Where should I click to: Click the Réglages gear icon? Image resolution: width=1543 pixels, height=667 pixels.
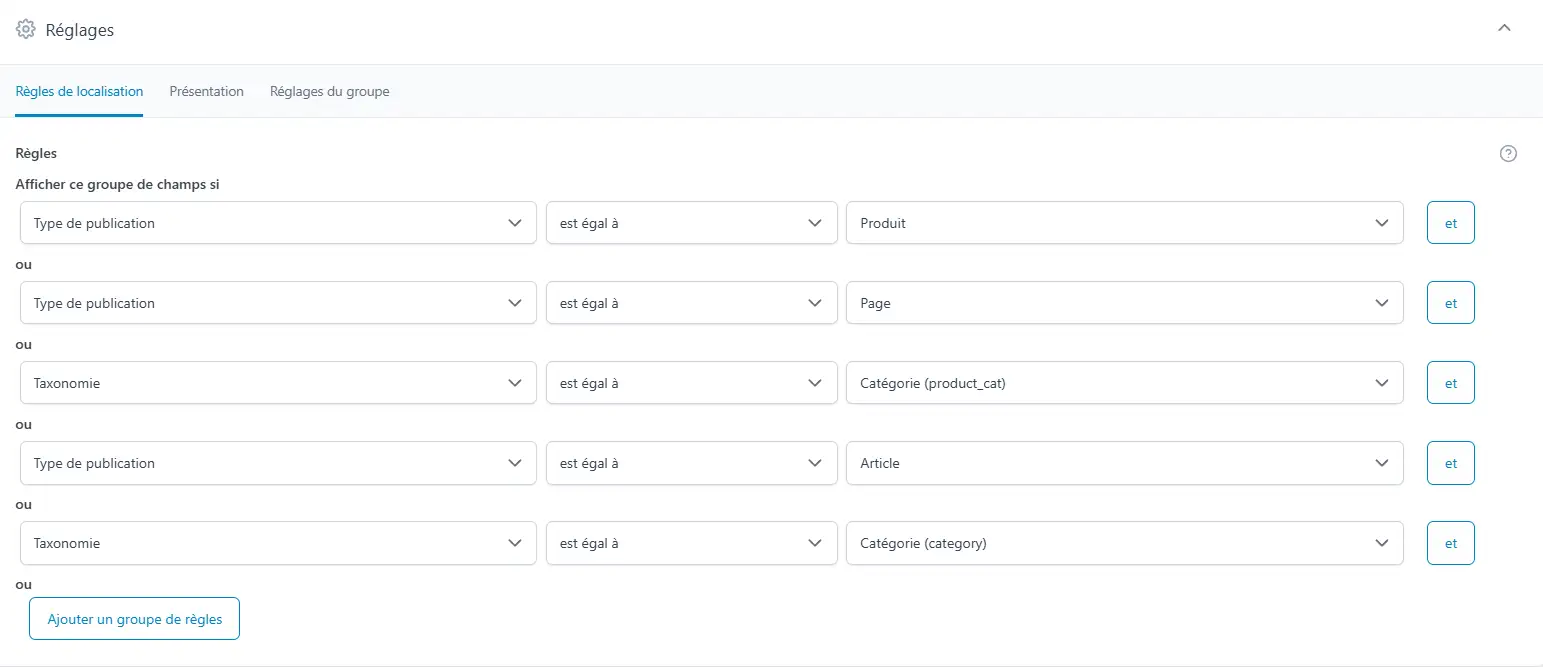[26, 29]
